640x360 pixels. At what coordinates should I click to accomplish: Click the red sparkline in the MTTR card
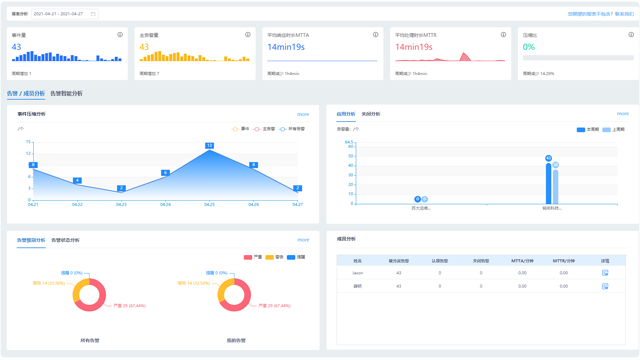(450, 57)
